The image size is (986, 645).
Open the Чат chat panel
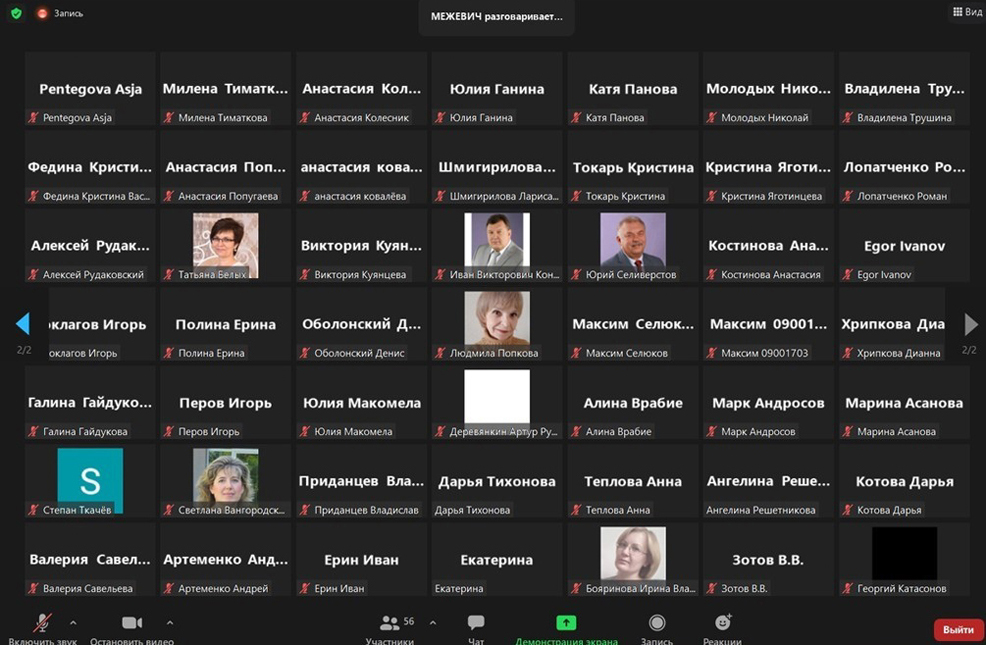coord(476,626)
